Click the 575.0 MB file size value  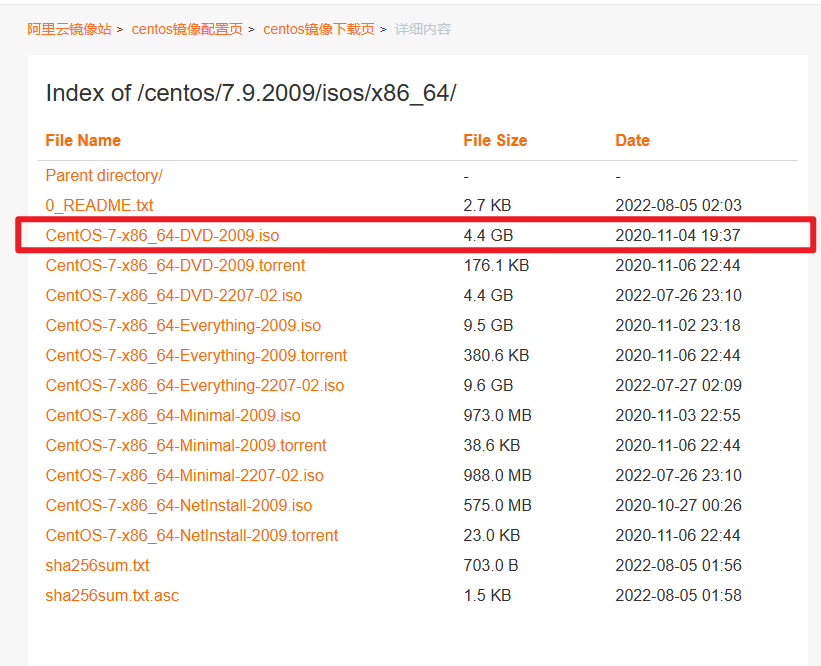point(497,505)
